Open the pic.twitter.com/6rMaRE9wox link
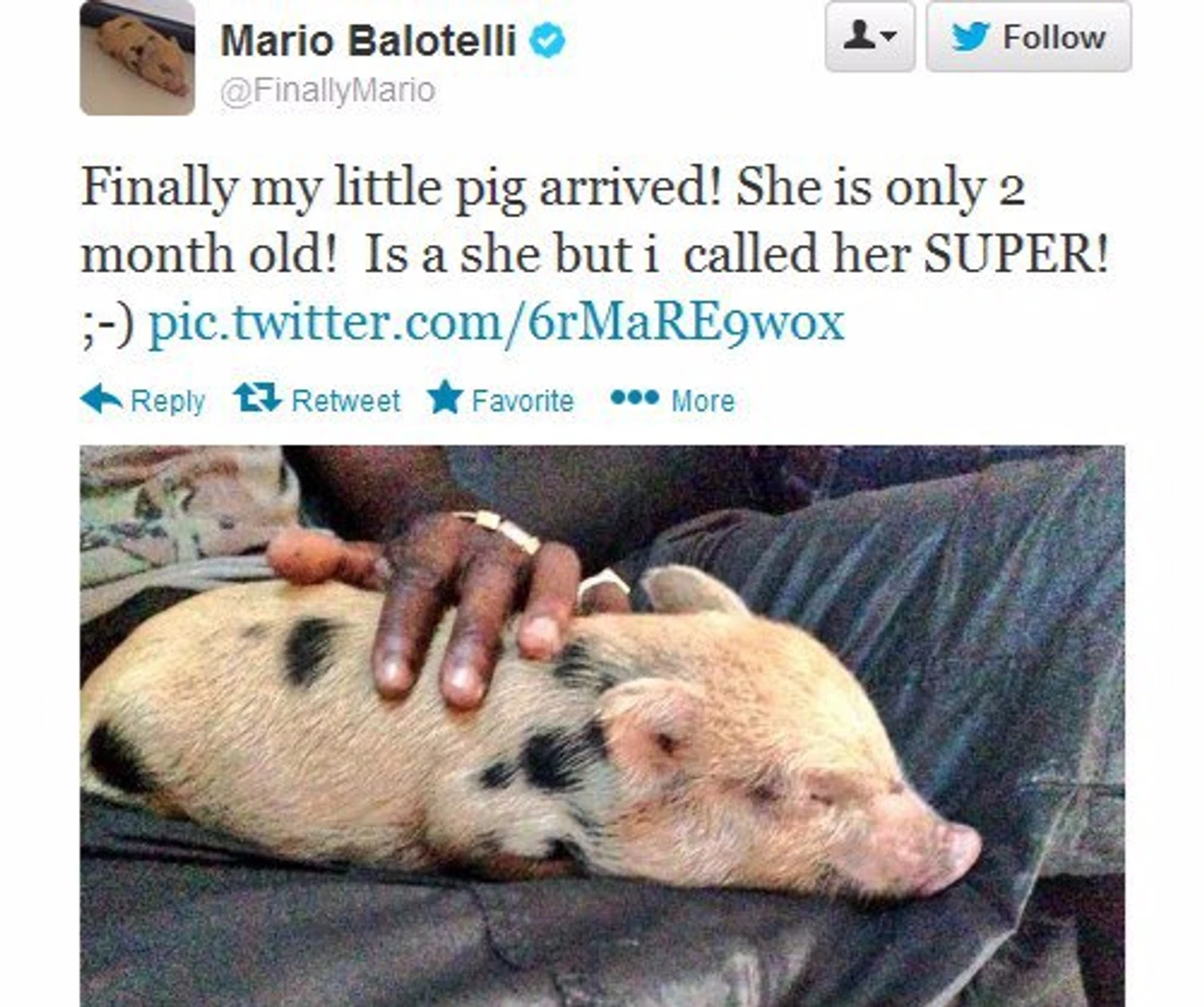 click(496, 322)
